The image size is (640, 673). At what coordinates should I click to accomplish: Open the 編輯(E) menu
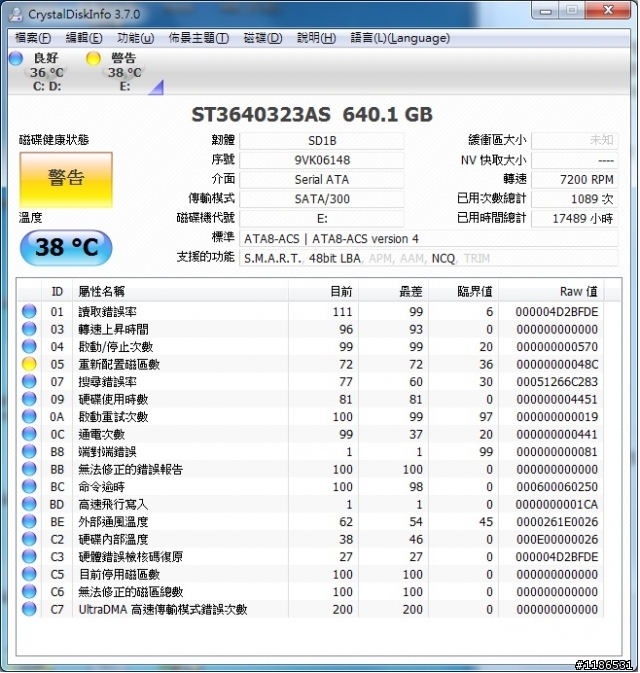pos(84,38)
